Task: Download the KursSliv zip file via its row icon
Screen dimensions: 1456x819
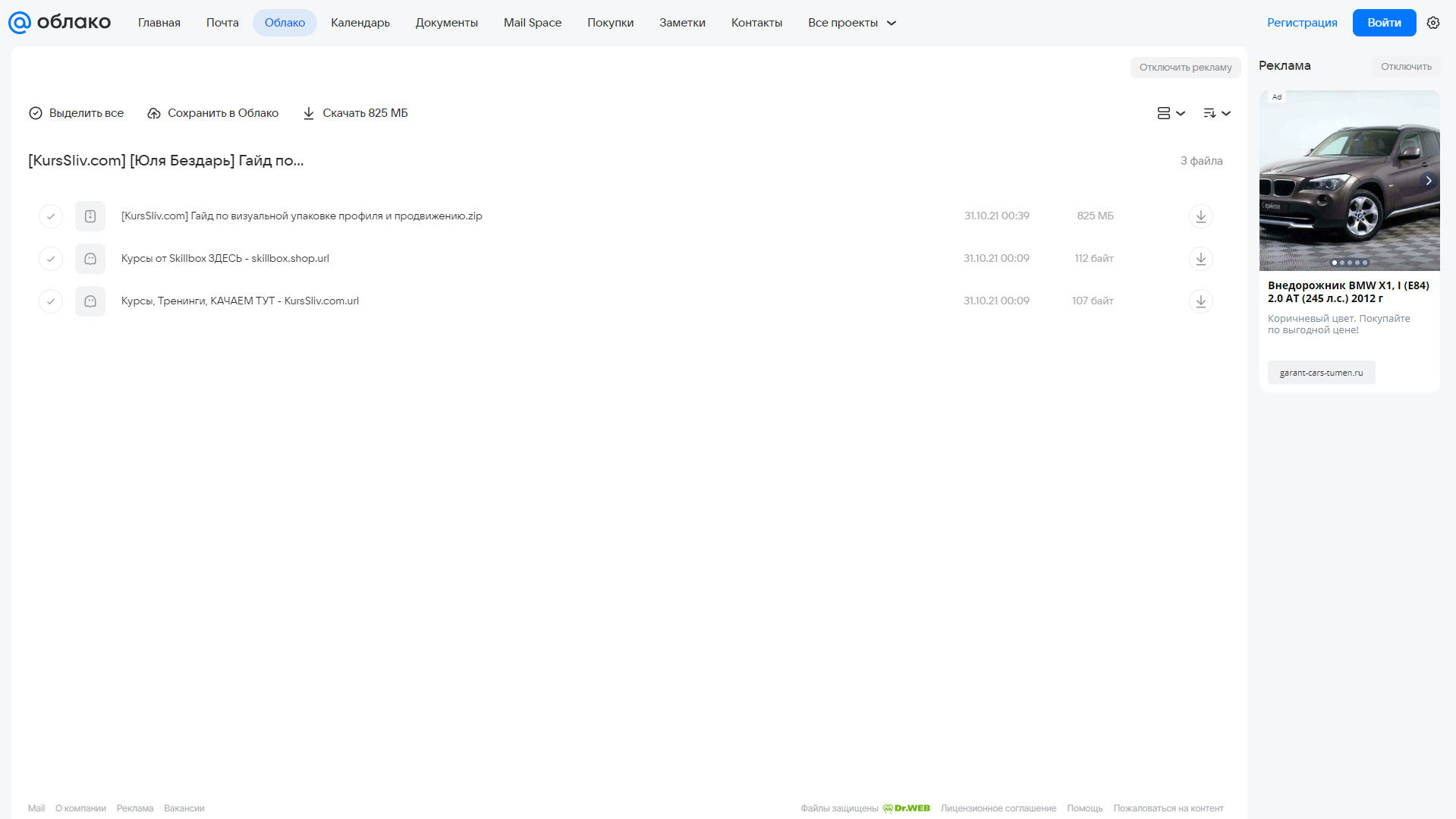Action: coord(1200,216)
